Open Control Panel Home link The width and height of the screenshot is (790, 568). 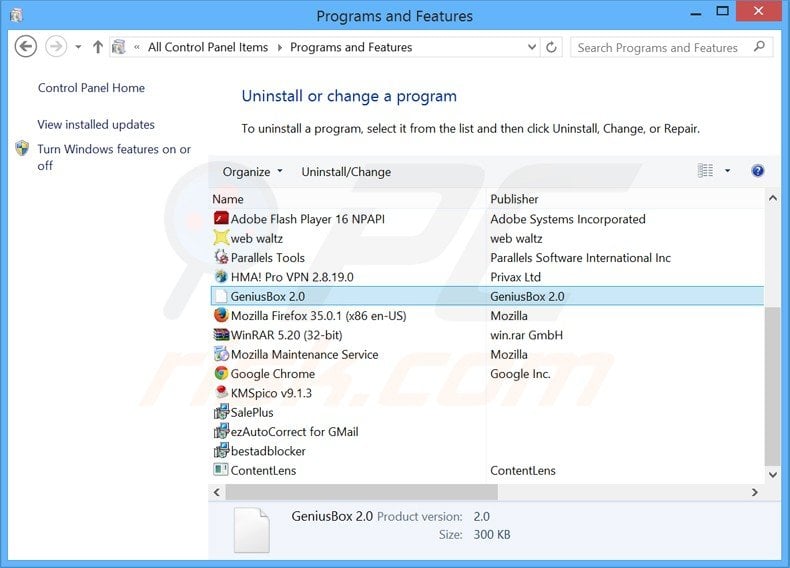click(x=91, y=88)
